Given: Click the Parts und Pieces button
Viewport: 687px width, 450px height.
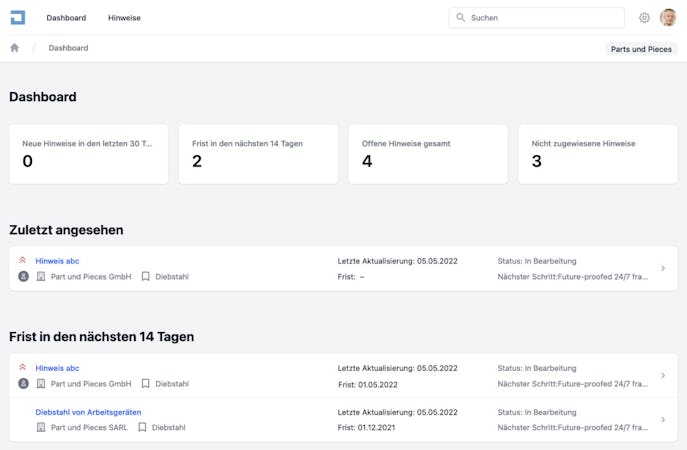Looking at the screenshot, I should (641, 49).
